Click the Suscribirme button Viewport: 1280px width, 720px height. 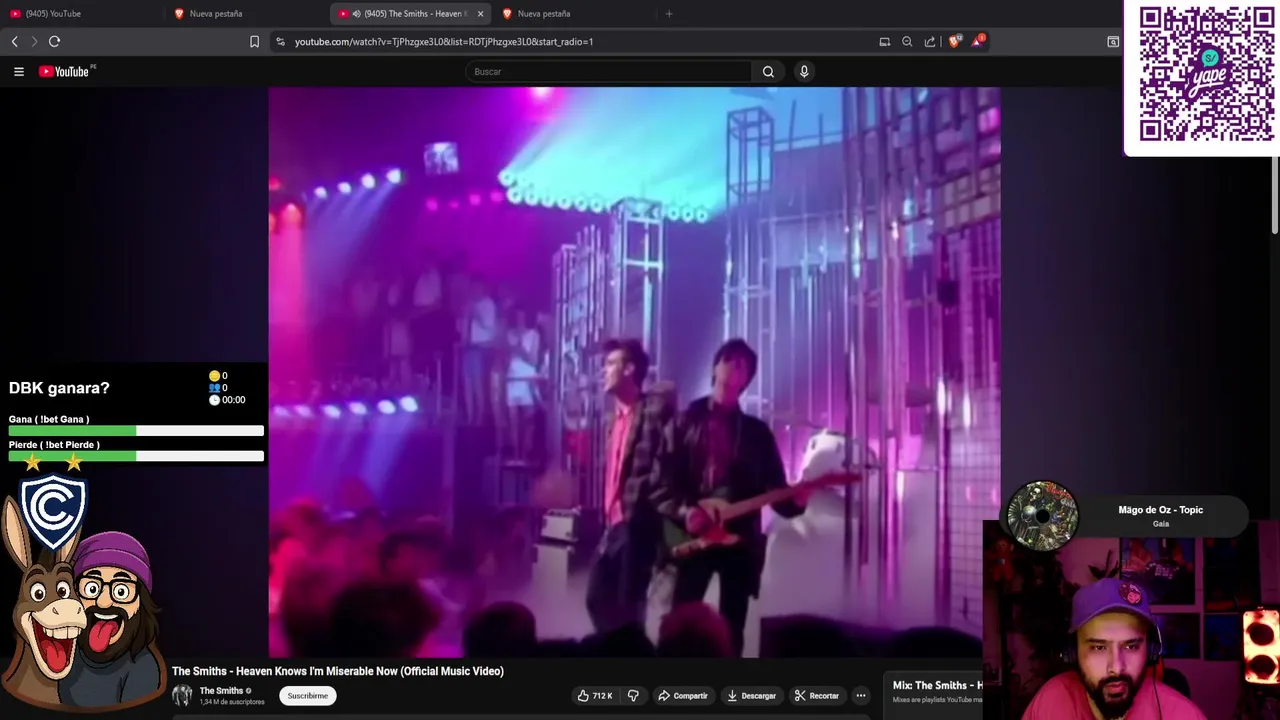coord(308,695)
